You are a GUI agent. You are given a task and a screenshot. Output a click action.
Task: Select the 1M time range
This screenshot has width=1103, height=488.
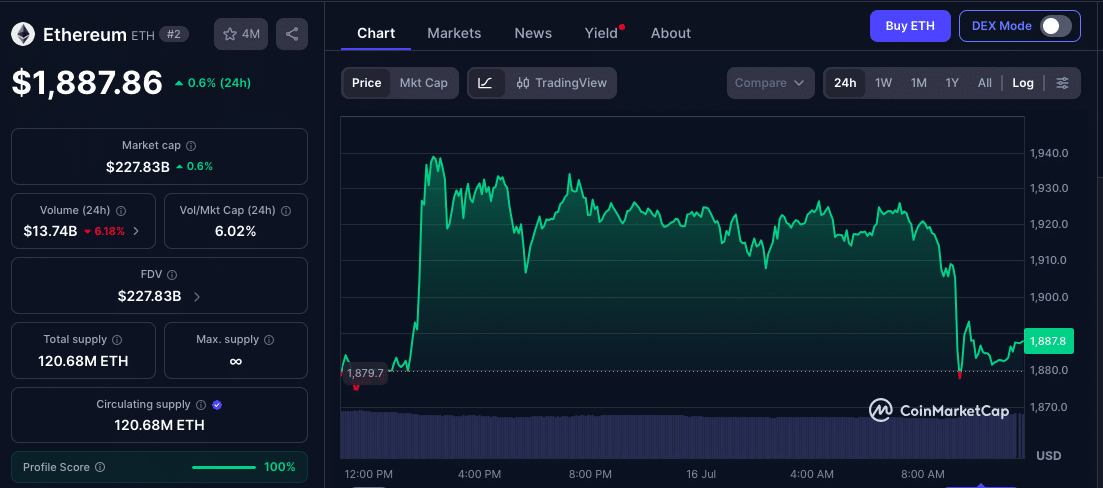919,83
